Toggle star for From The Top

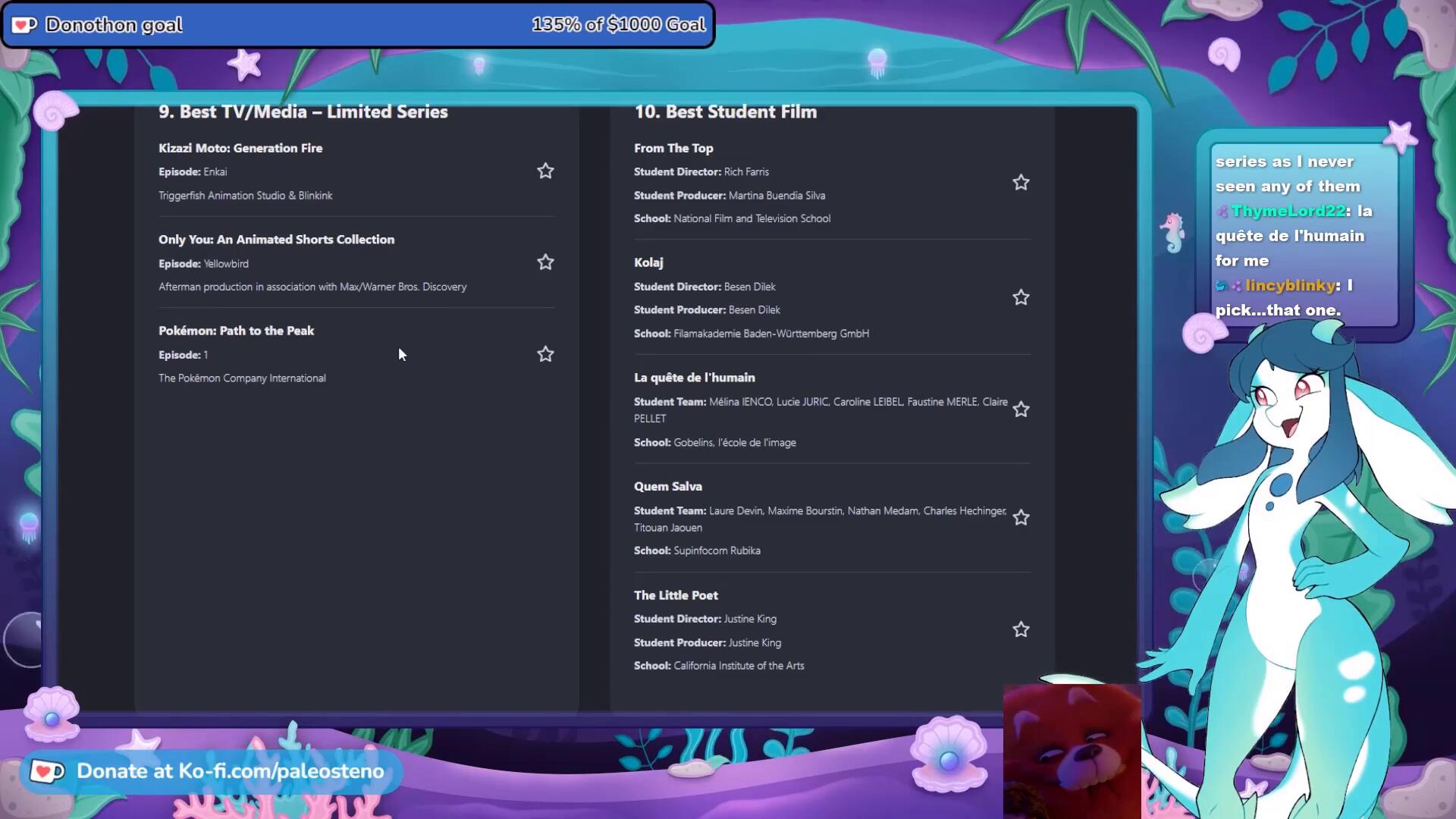click(x=1021, y=183)
